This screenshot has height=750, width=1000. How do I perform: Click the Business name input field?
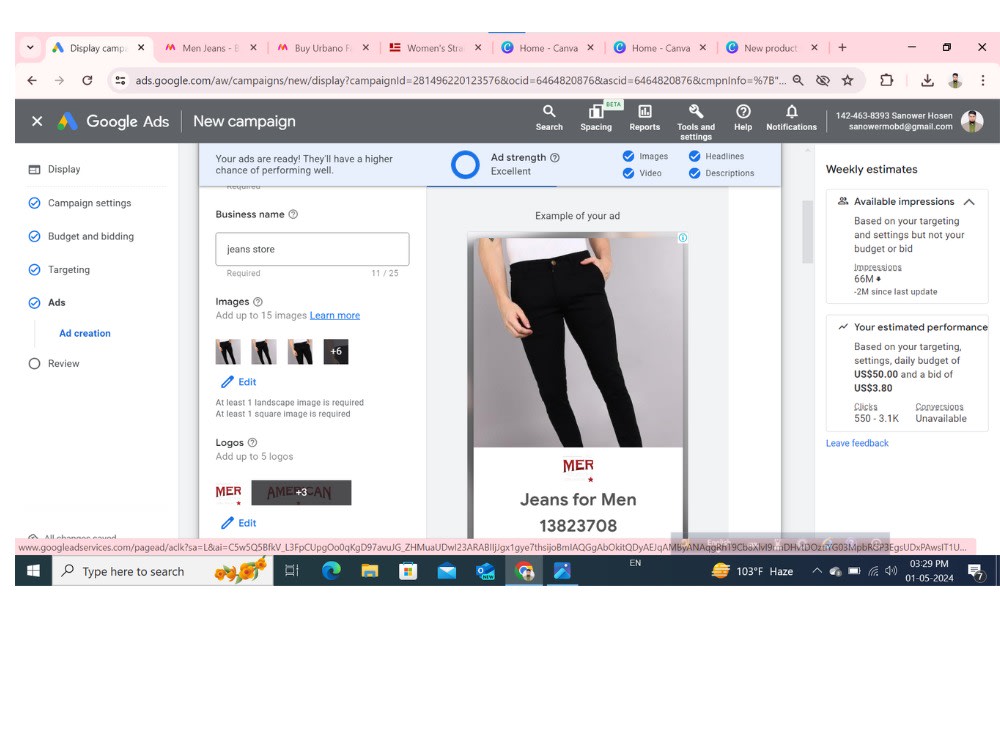[x=312, y=249]
